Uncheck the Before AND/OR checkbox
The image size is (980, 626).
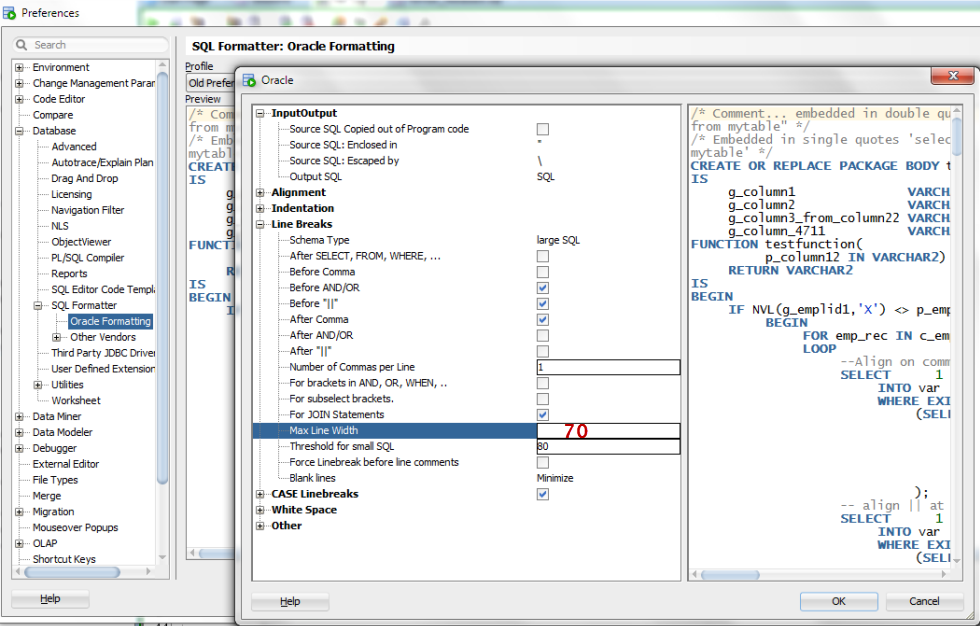[x=542, y=288]
